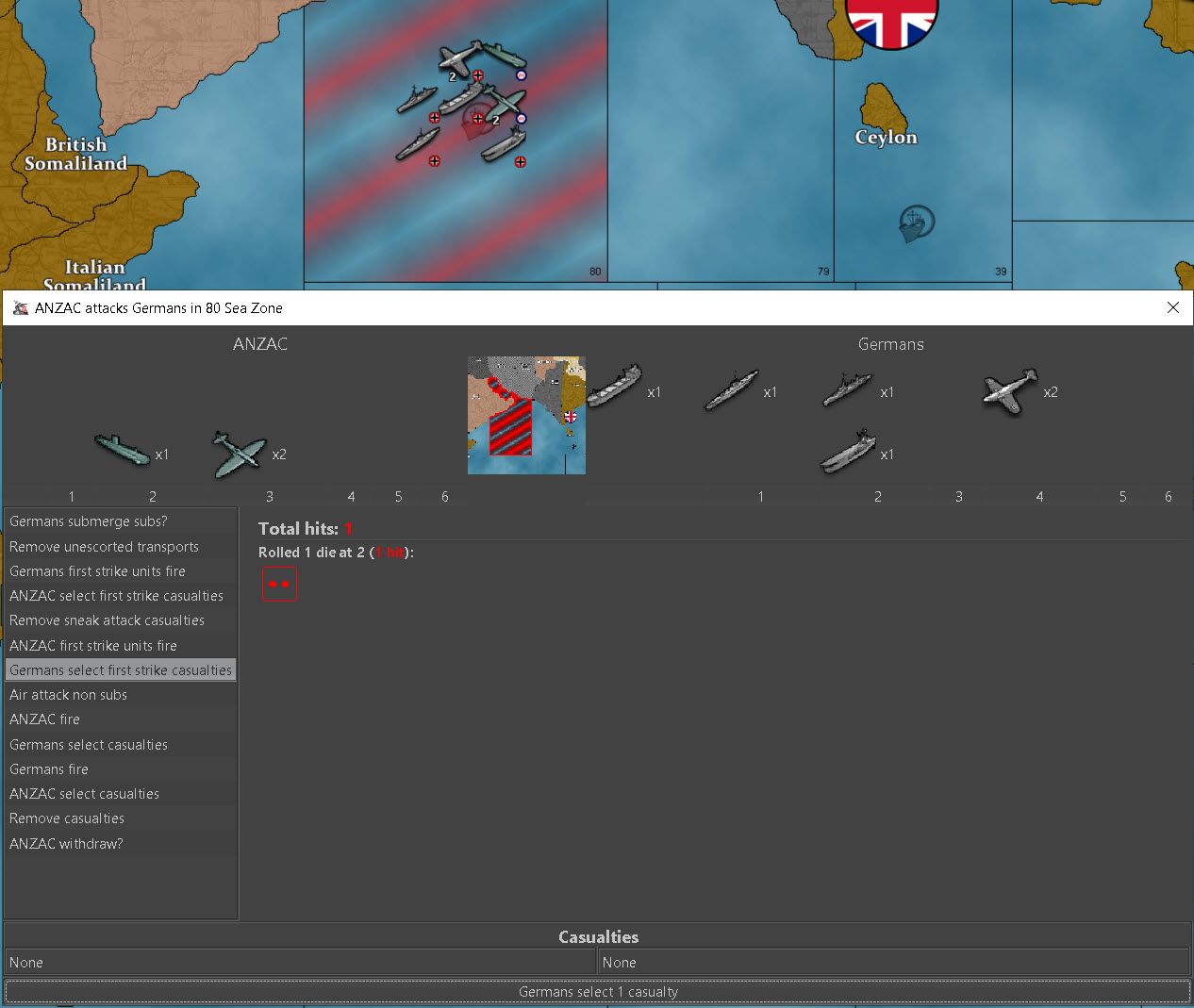Select 'Air attack non subs' step
The image size is (1194, 1008).
click(68, 695)
